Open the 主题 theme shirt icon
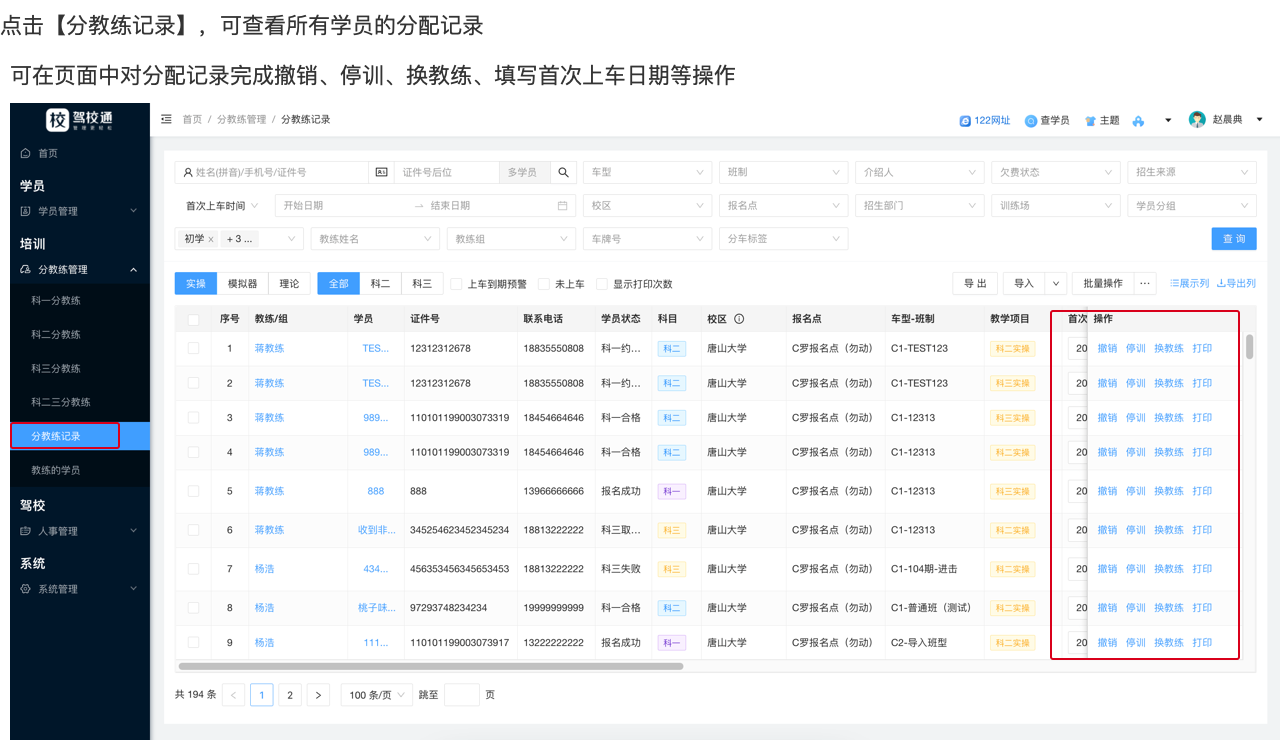Viewport: 1280px width, 740px height. (x=1091, y=120)
